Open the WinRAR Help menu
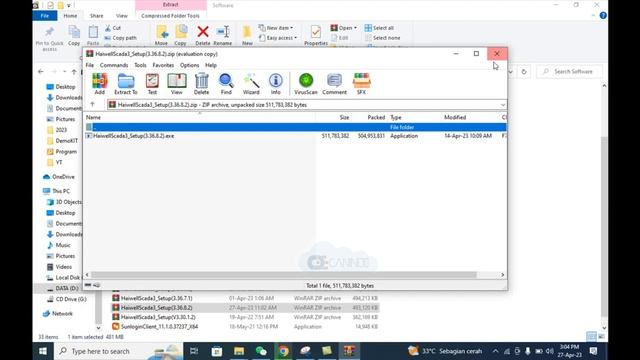 click(x=211, y=65)
